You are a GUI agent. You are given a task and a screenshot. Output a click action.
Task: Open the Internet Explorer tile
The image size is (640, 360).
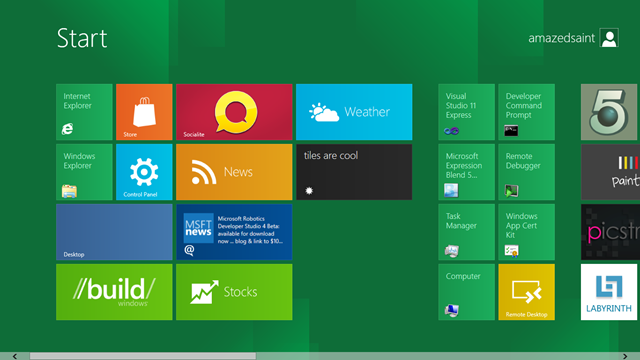pos(84,112)
